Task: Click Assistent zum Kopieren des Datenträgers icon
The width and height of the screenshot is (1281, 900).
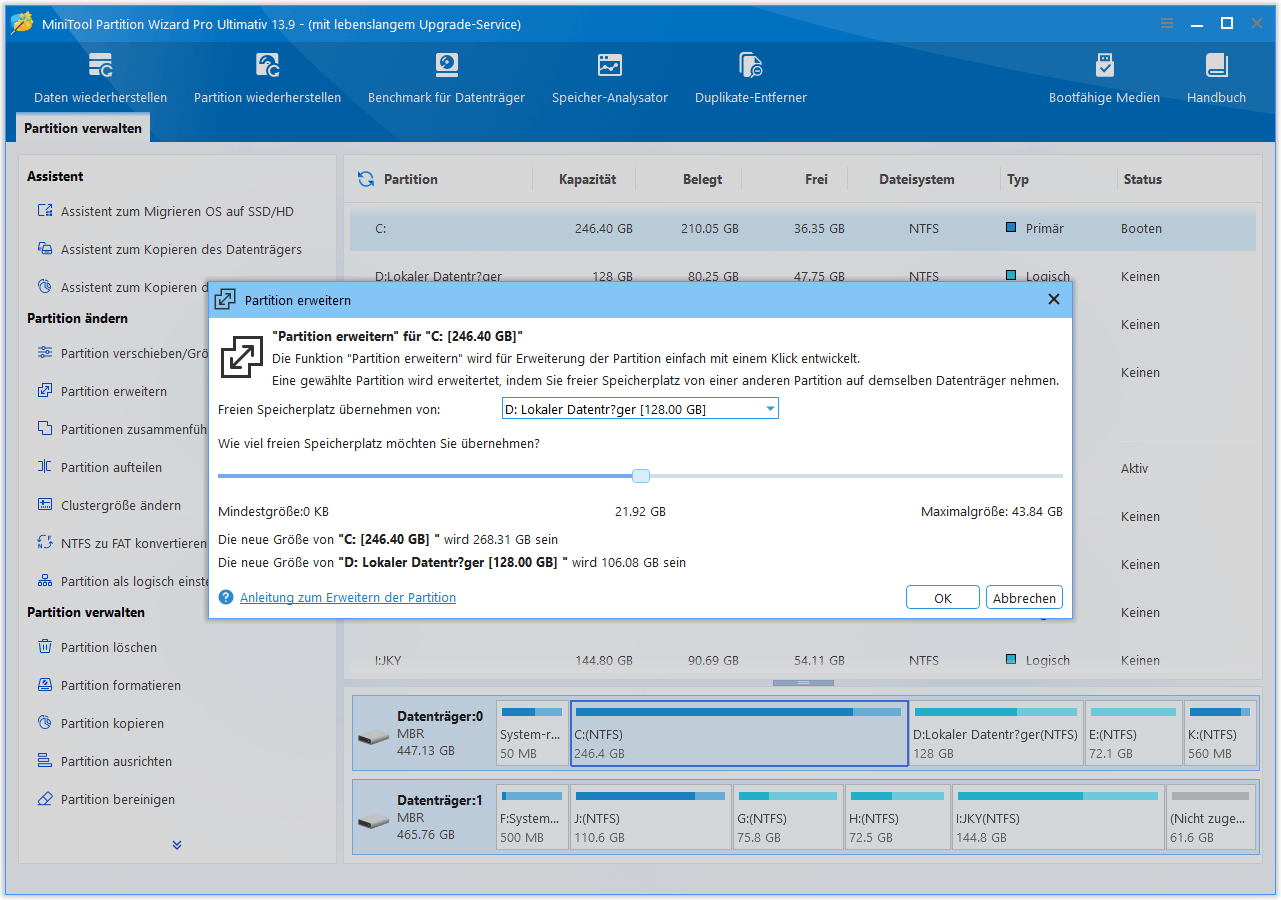Action: [x=44, y=249]
